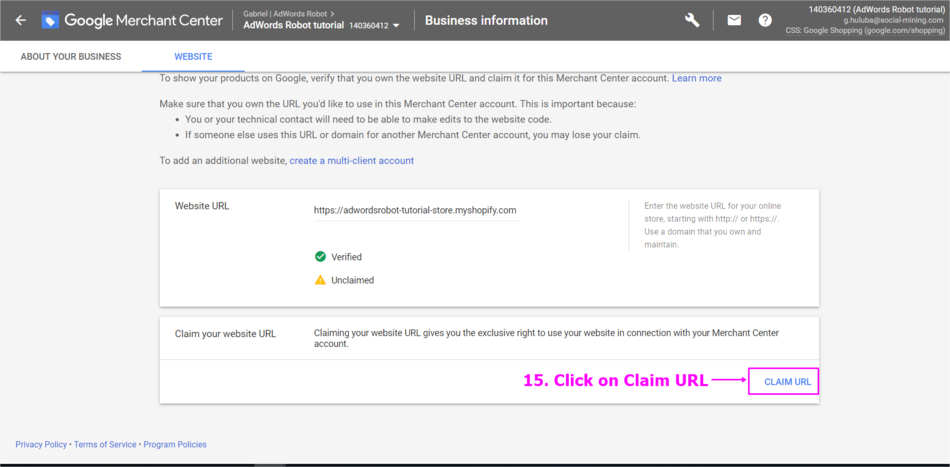Screen dimensions: 950x467
Task: Open the Terms of Service link
Action: [106, 444]
